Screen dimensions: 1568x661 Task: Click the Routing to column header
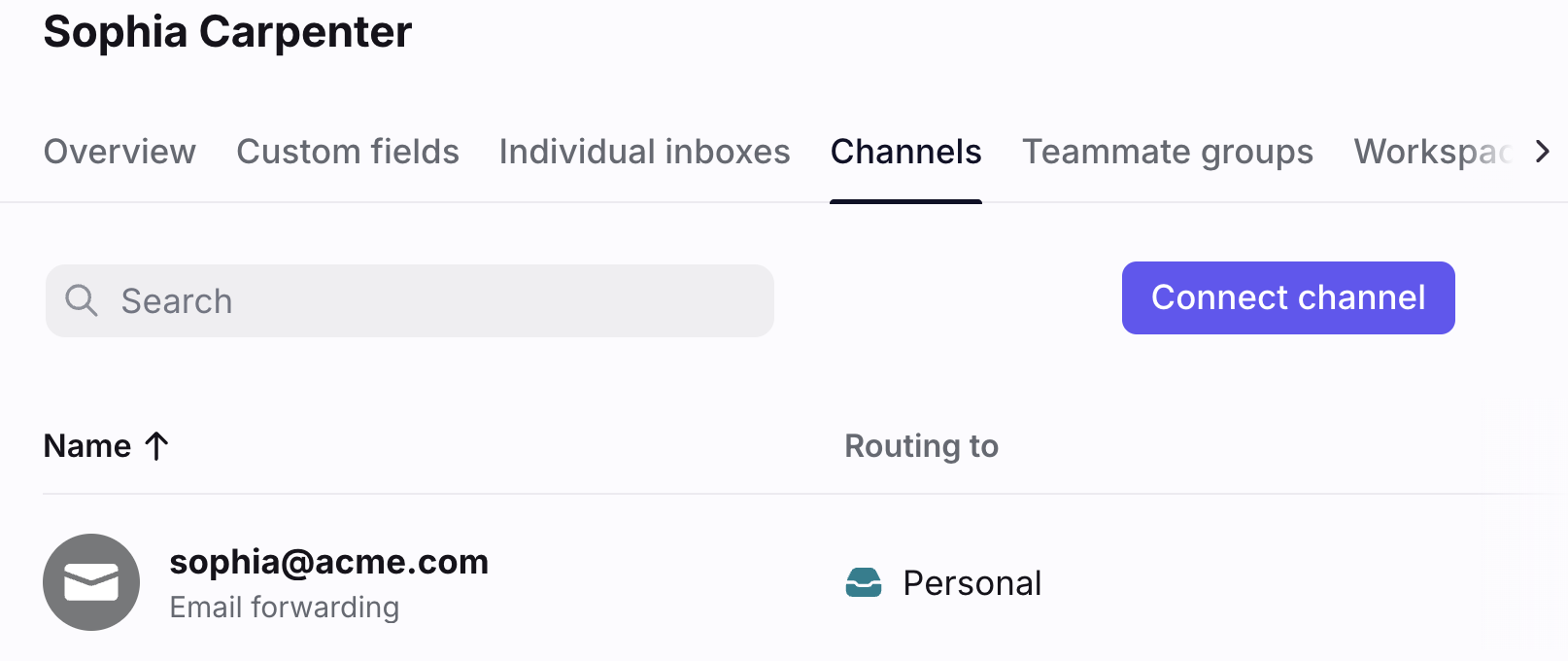(x=921, y=446)
